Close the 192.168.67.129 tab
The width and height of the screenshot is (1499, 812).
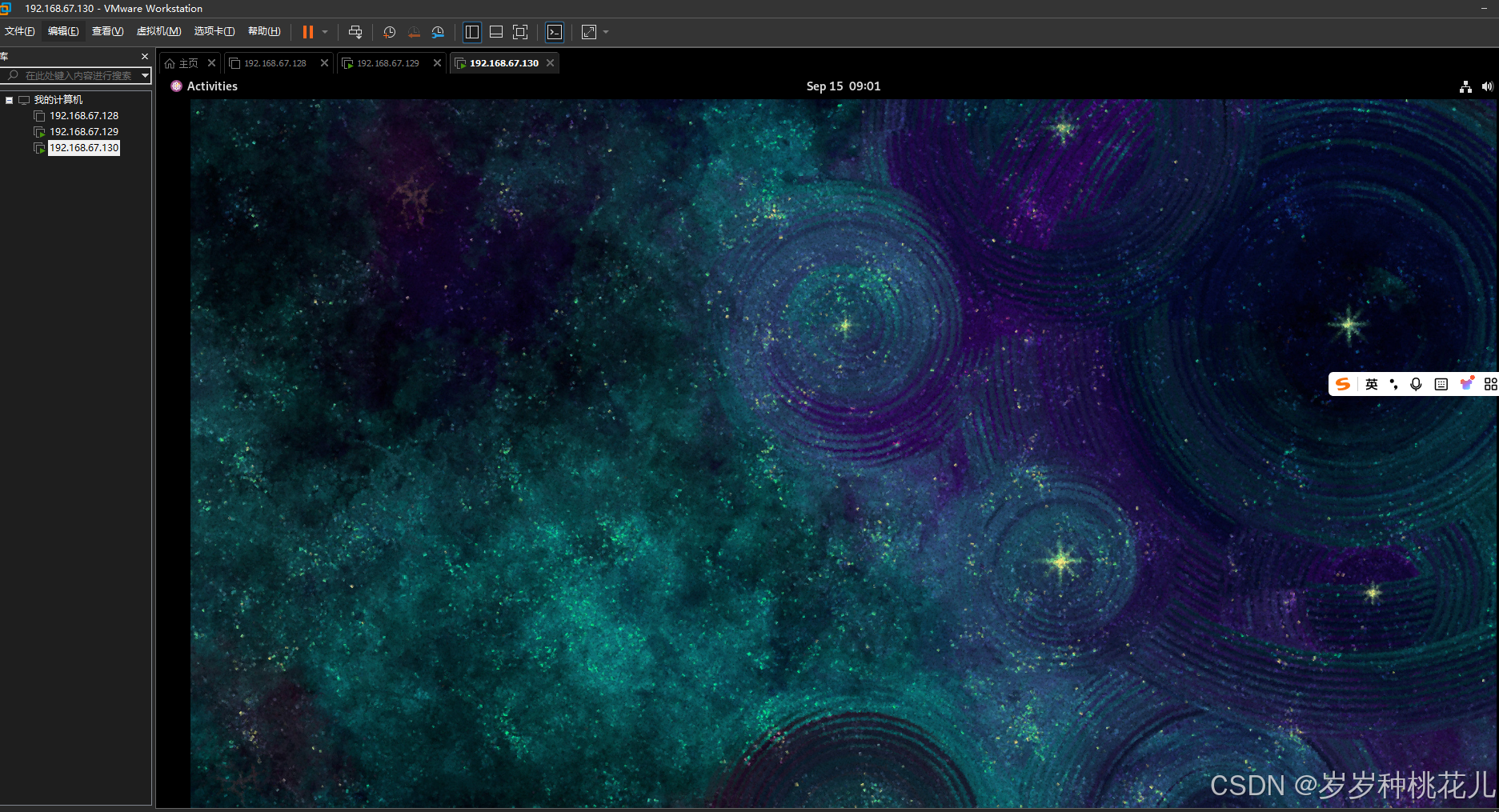pyautogui.click(x=437, y=63)
